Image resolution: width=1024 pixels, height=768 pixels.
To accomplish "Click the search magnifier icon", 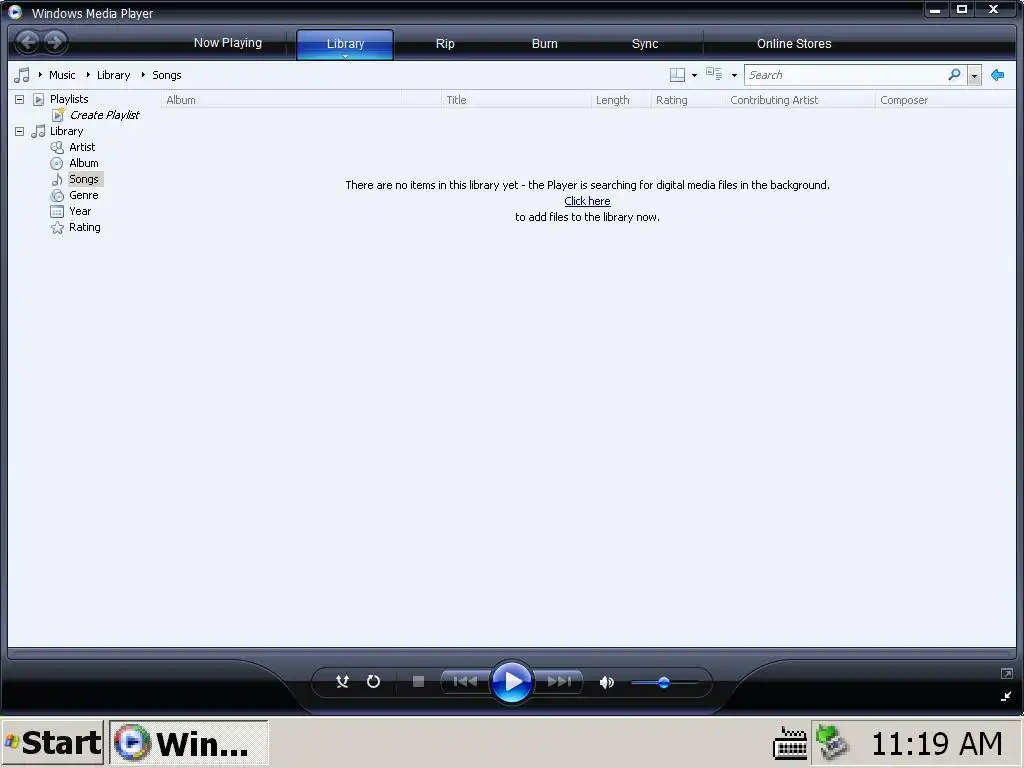I will tap(954, 74).
